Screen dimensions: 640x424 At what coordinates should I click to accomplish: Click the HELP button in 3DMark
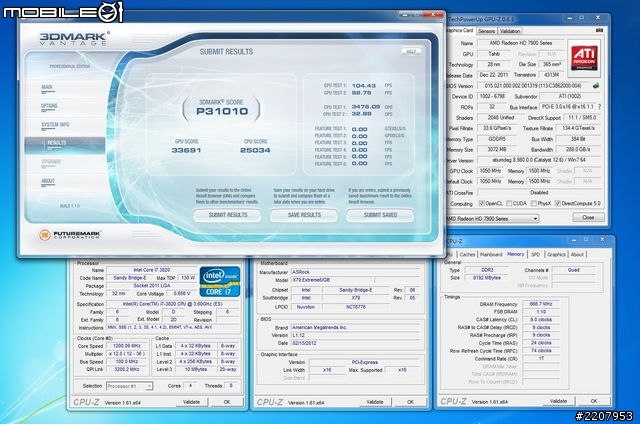tap(411, 52)
